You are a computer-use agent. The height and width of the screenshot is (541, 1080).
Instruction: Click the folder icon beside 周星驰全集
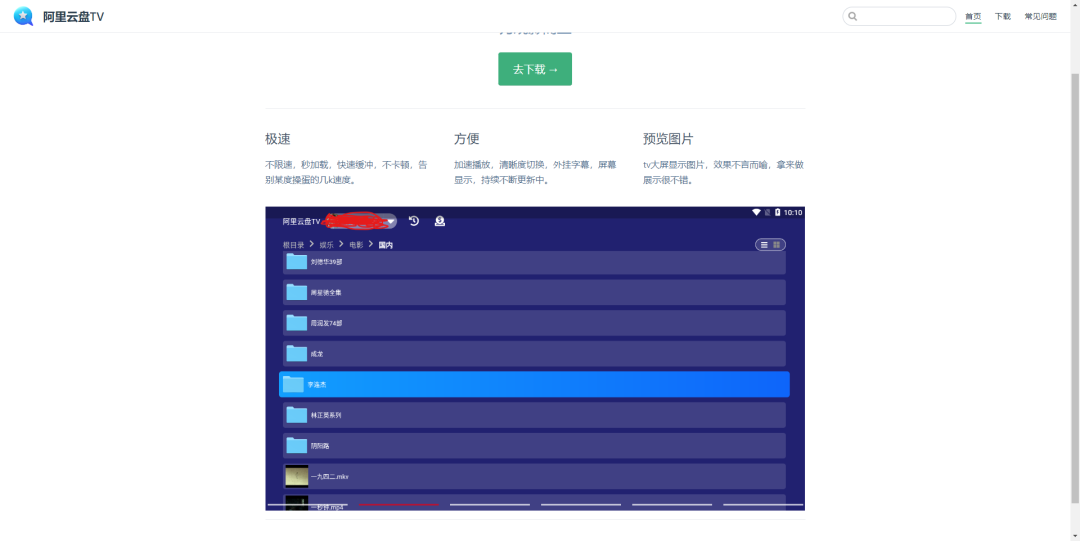[x=297, y=292]
